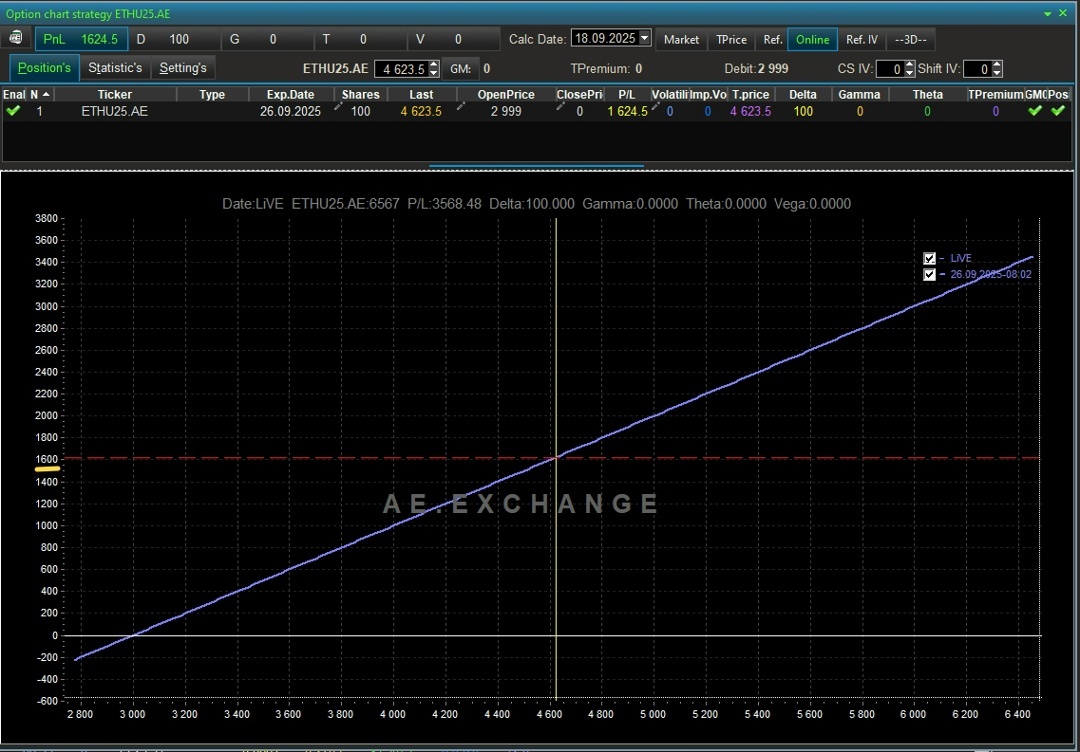Click the Last value 4 623.5 in the row
The image size is (1080, 752).
(421, 112)
